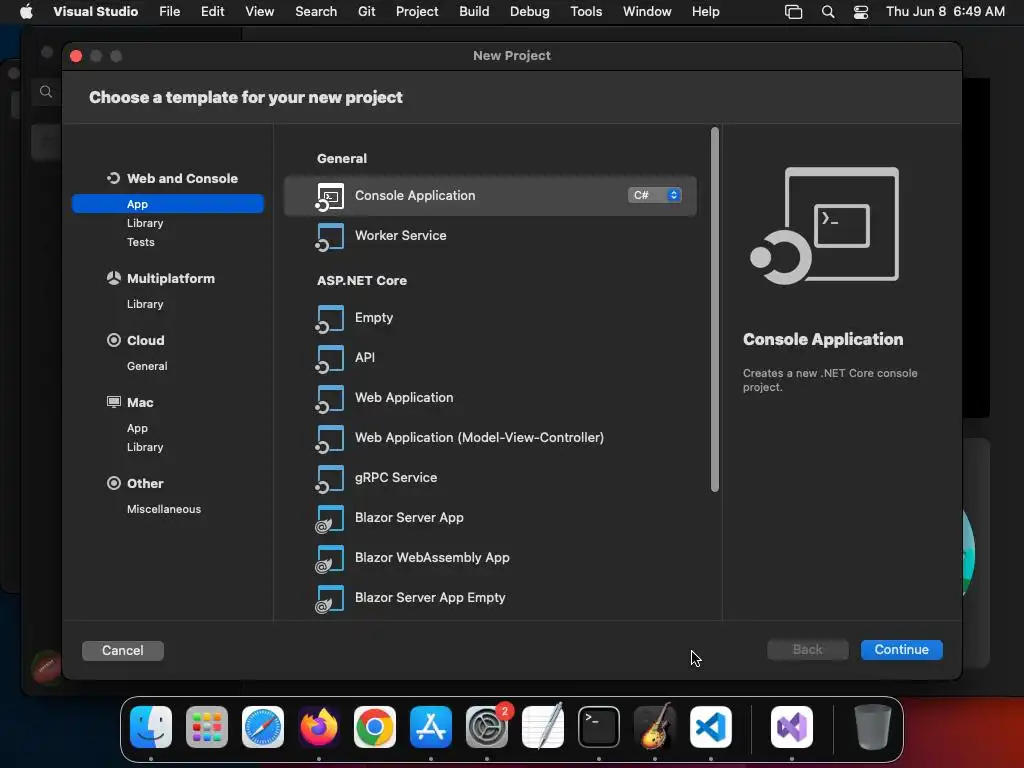Click the large Console Application preview image
This screenshot has width=1024, height=768.
pos(825,226)
